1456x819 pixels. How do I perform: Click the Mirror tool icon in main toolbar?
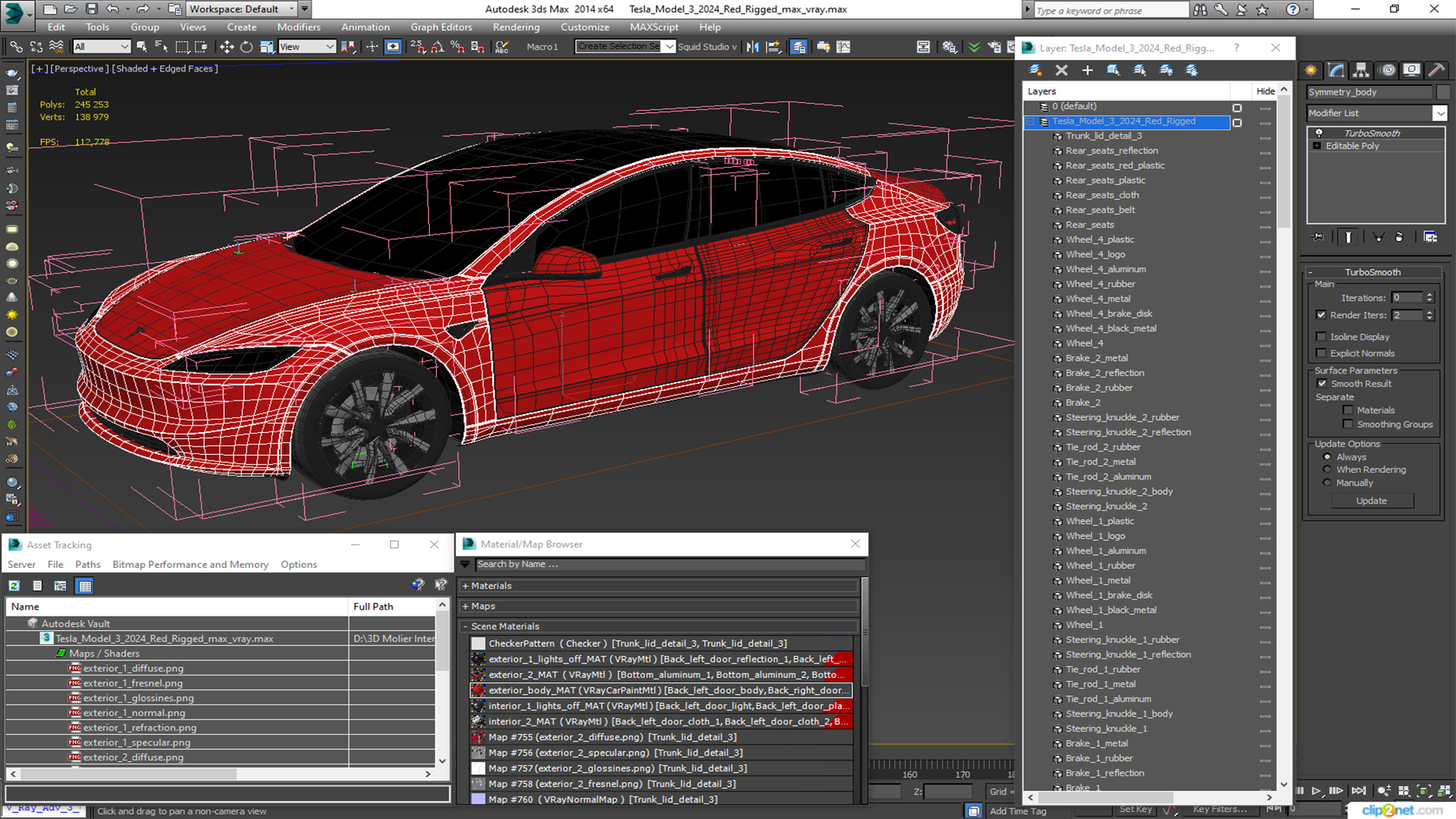[x=752, y=47]
